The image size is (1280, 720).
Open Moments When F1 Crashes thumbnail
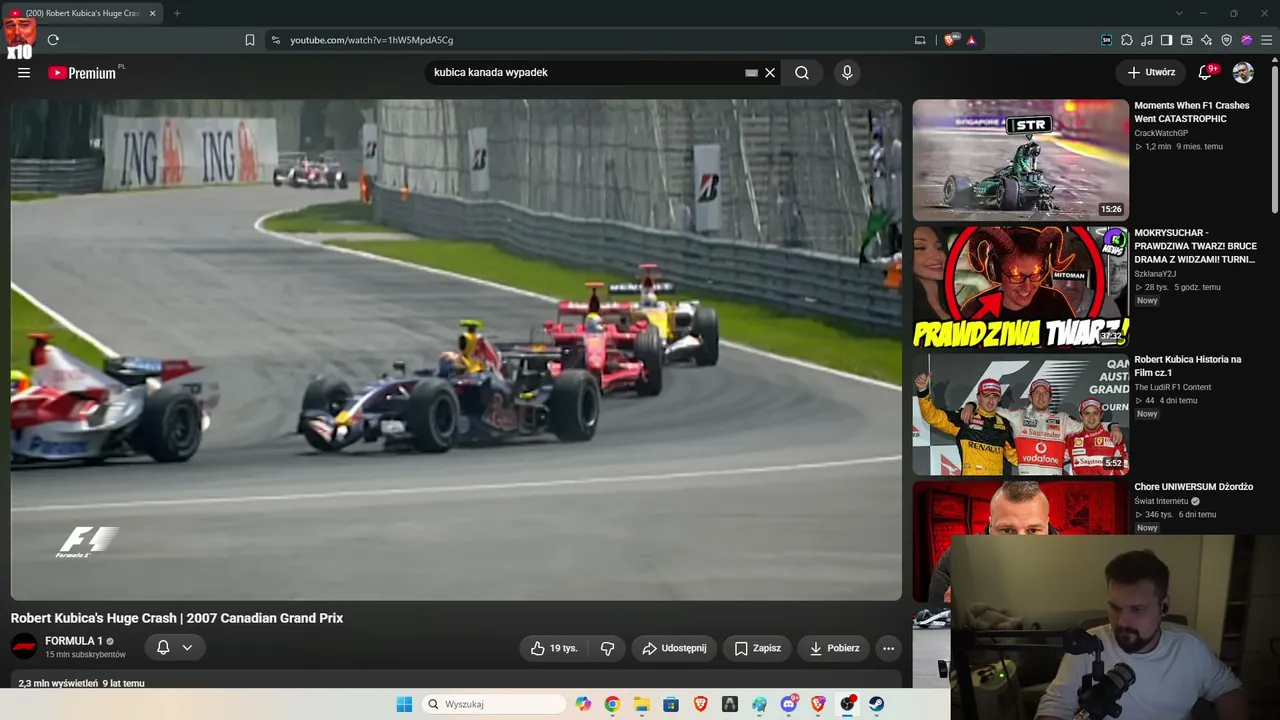coord(1020,160)
